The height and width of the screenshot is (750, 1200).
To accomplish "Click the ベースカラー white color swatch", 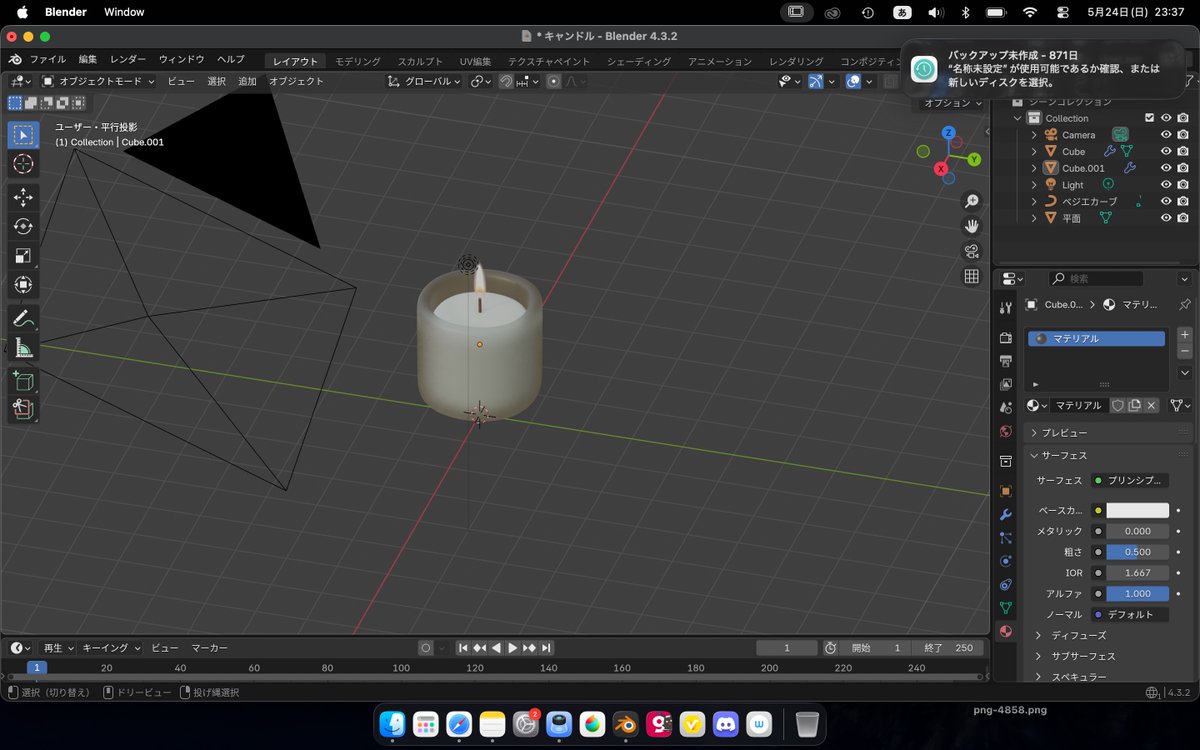I will pos(1137,510).
